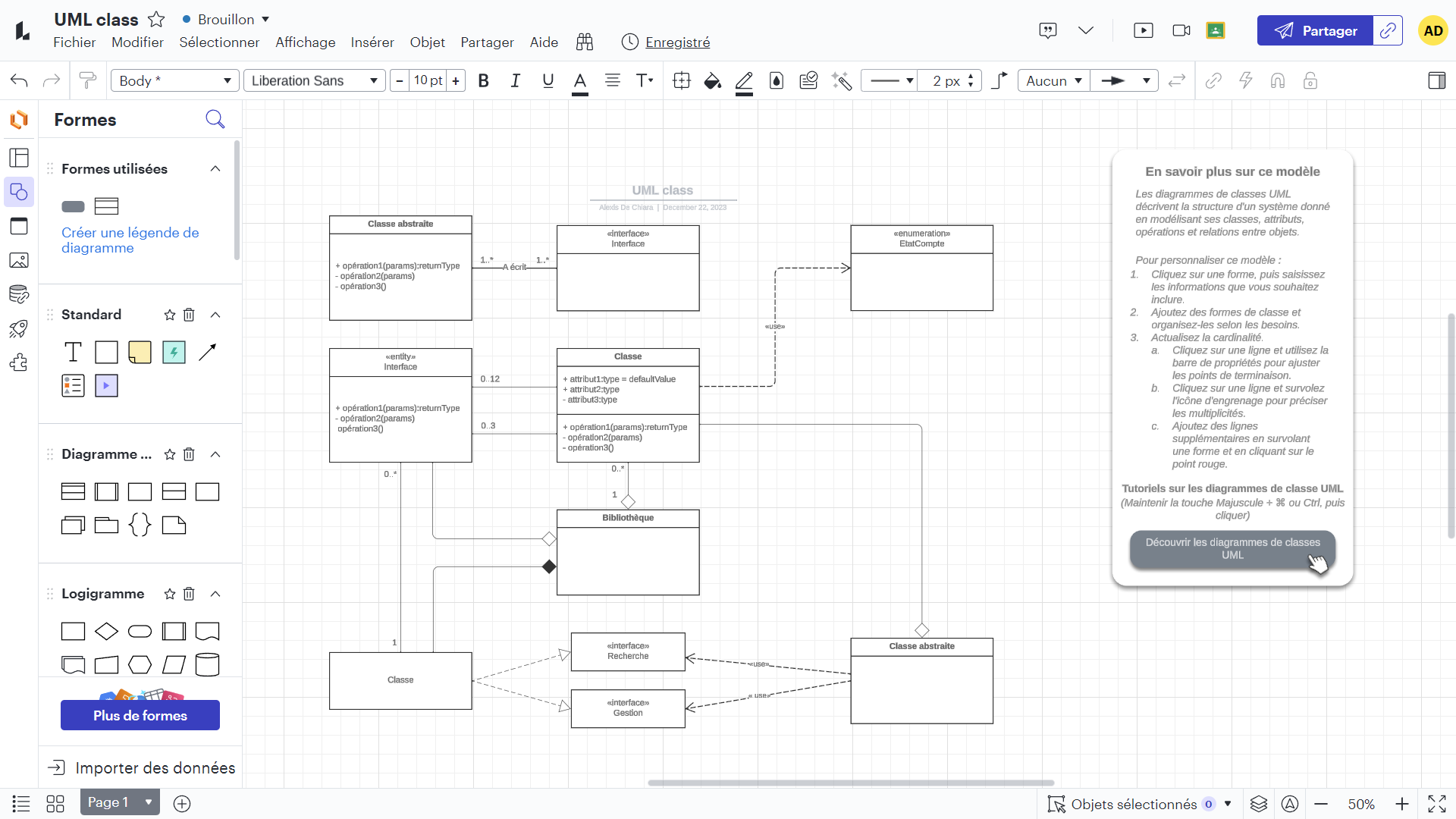Image resolution: width=1456 pixels, height=819 pixels.
Task: Open Créer une légende de diagramme link
Action: point(130,240)
